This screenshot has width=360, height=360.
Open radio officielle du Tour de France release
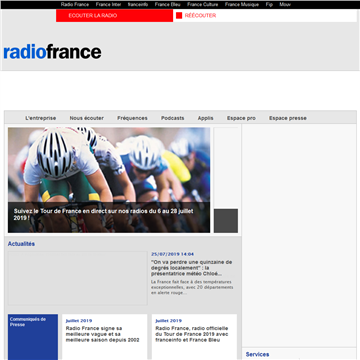[x=192, y=334]
